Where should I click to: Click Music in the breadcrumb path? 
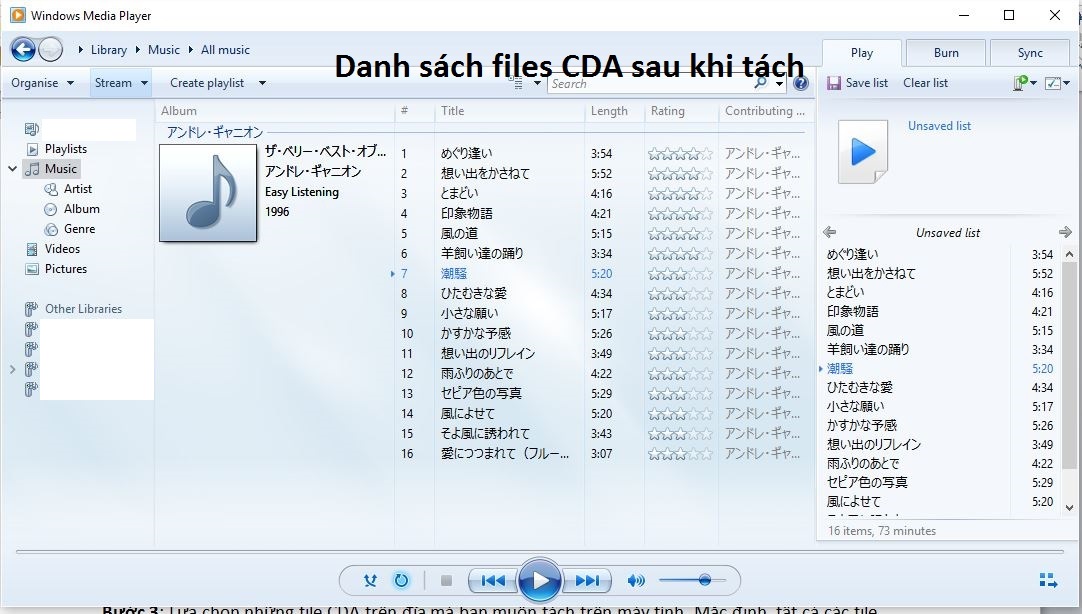tap(164, 50)
